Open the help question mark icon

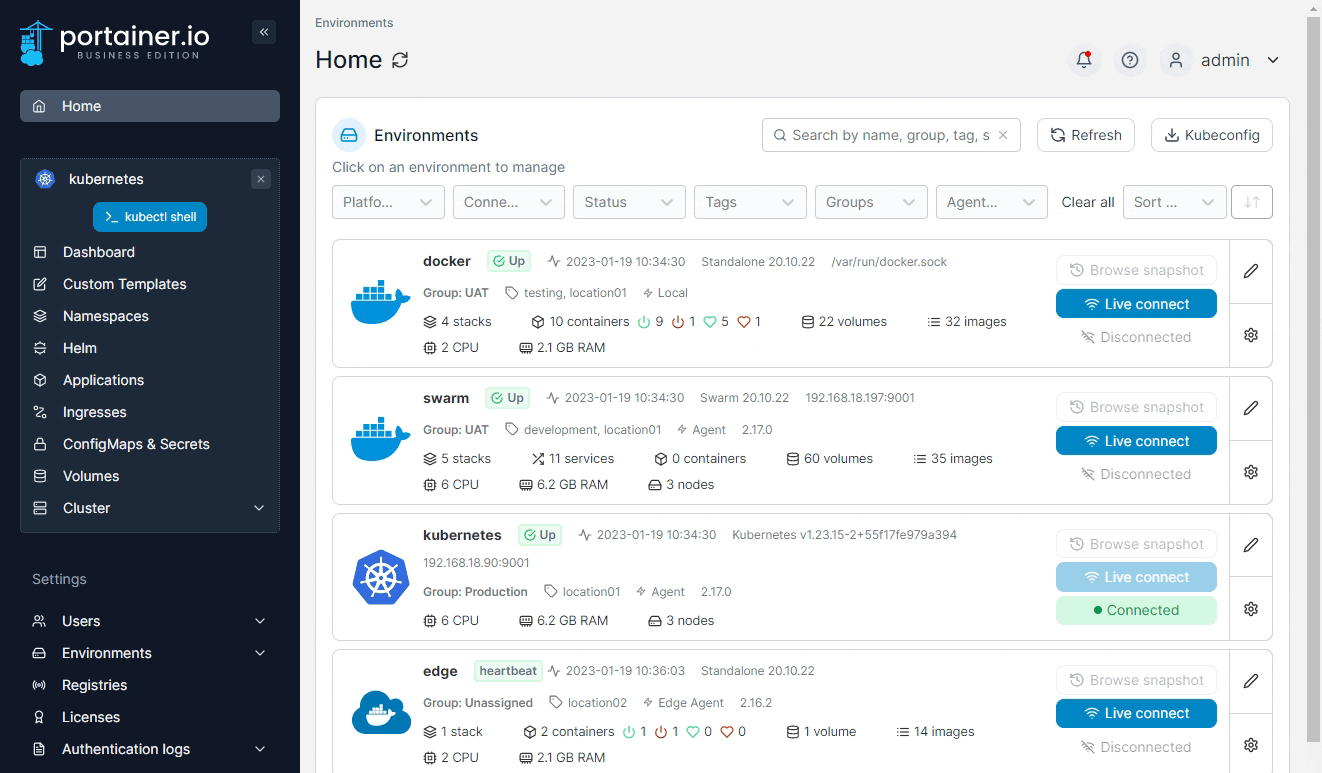[x=1130, y=60]
